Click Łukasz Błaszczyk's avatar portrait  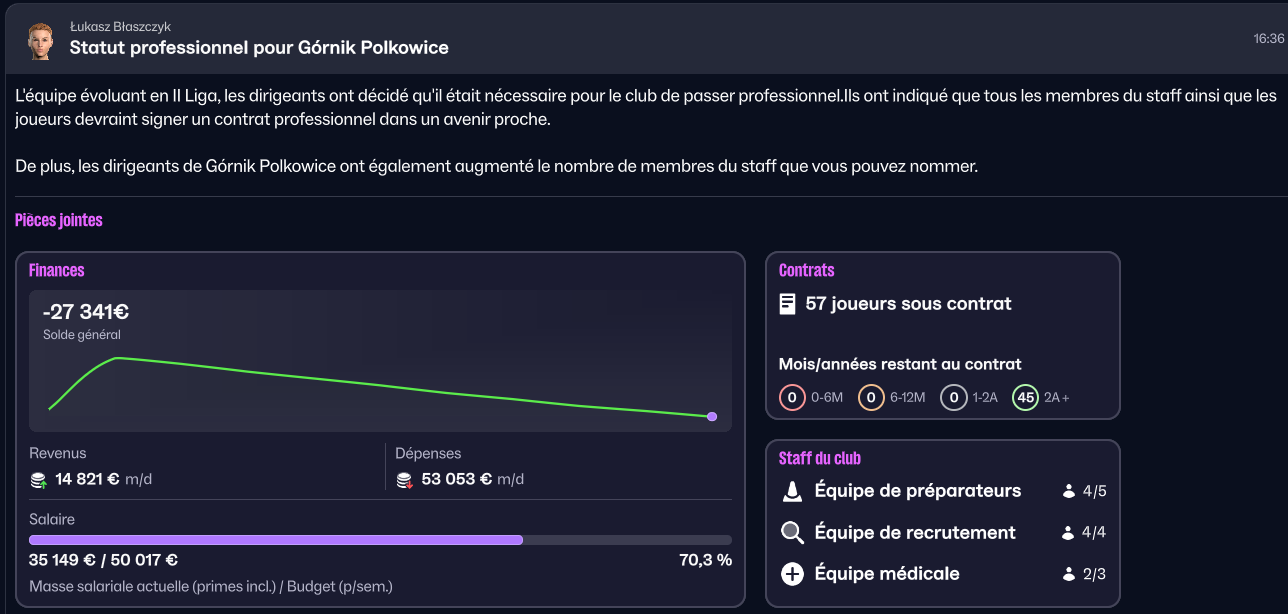click(x=39, y=40)
